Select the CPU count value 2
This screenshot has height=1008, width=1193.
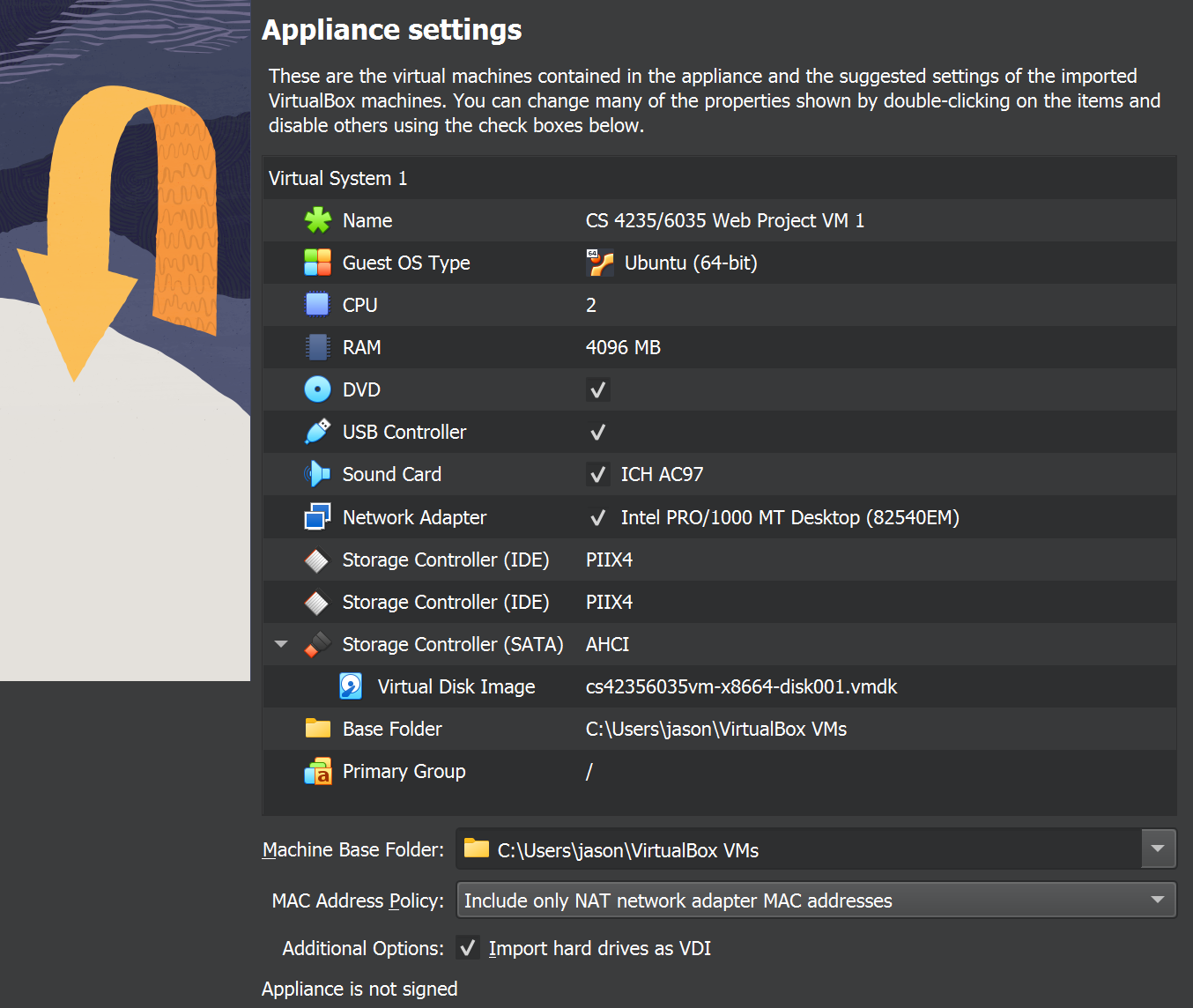591,305
